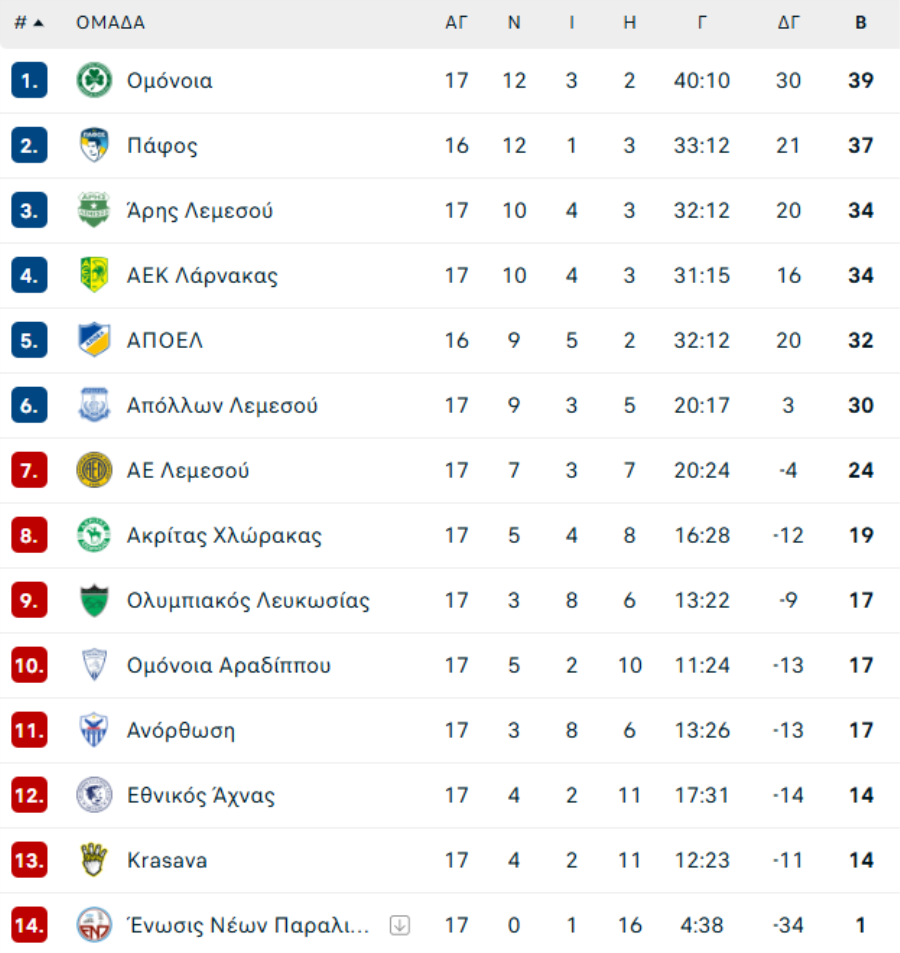900x953 pixels.
Task: Click the Άρης Λεμεσού green crest
Action: [94, 210]
